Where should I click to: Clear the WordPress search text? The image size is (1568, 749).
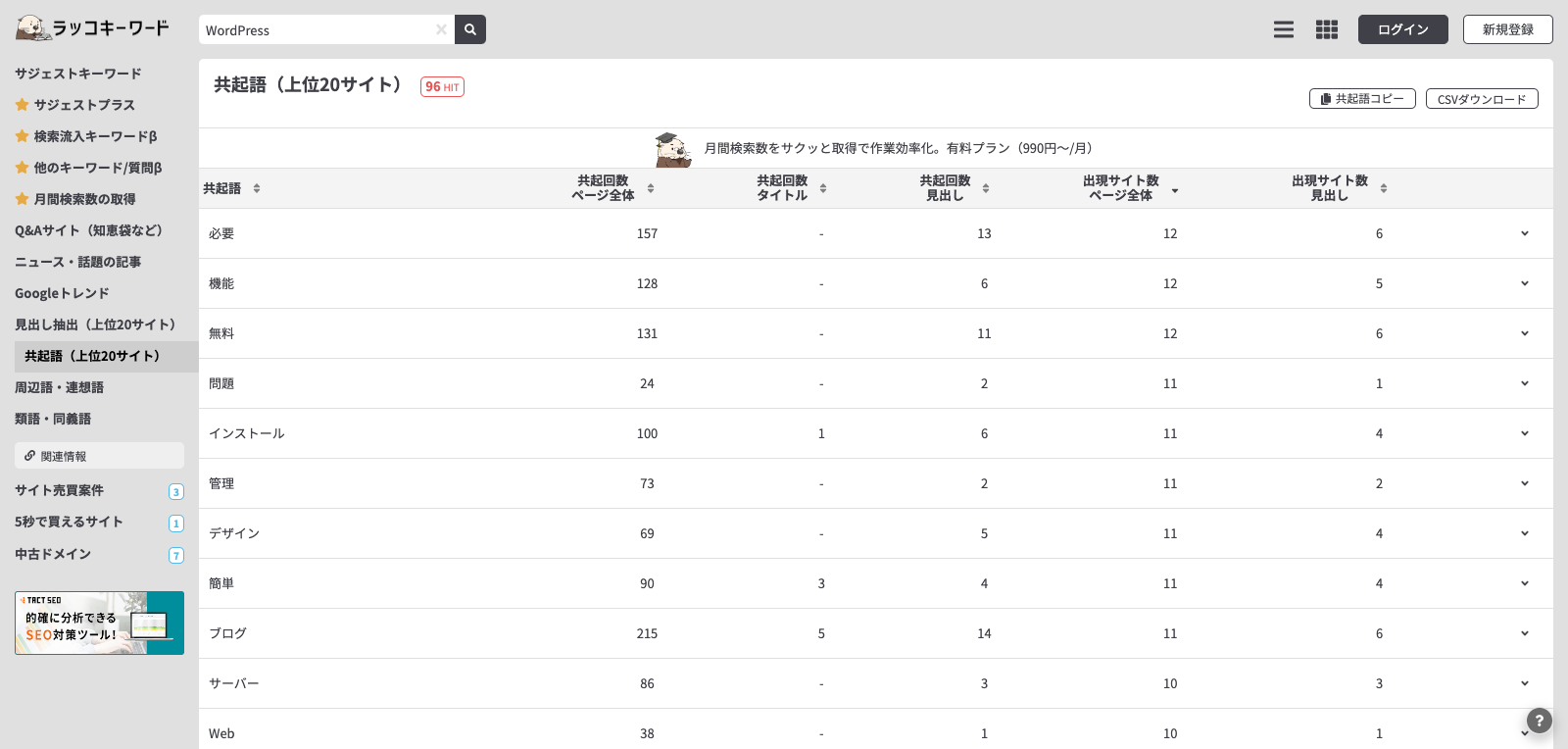pyautogui.click(x=441, y=29)
